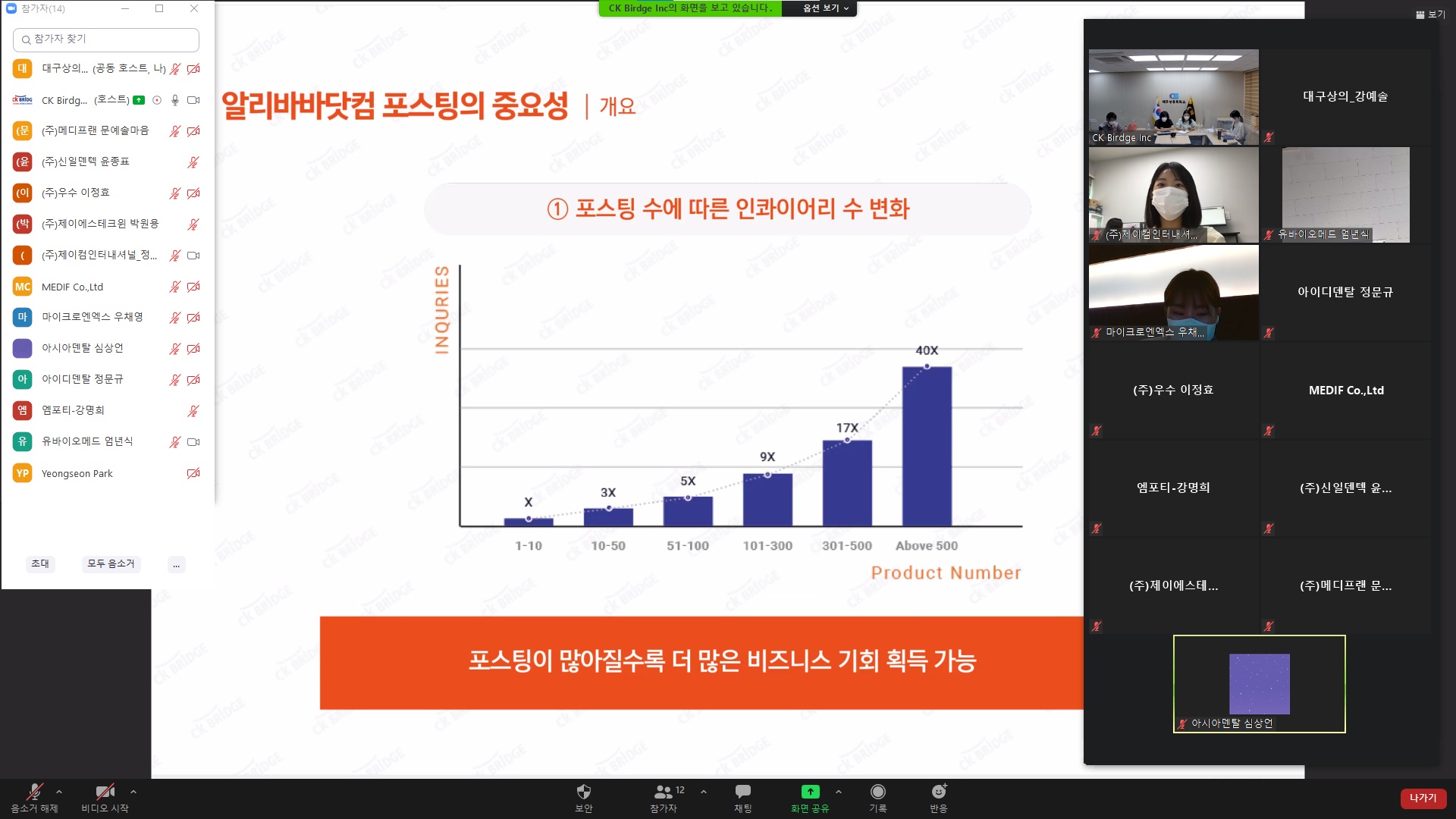Click the unmute microphone icon in toolbar

pos(34,792)
